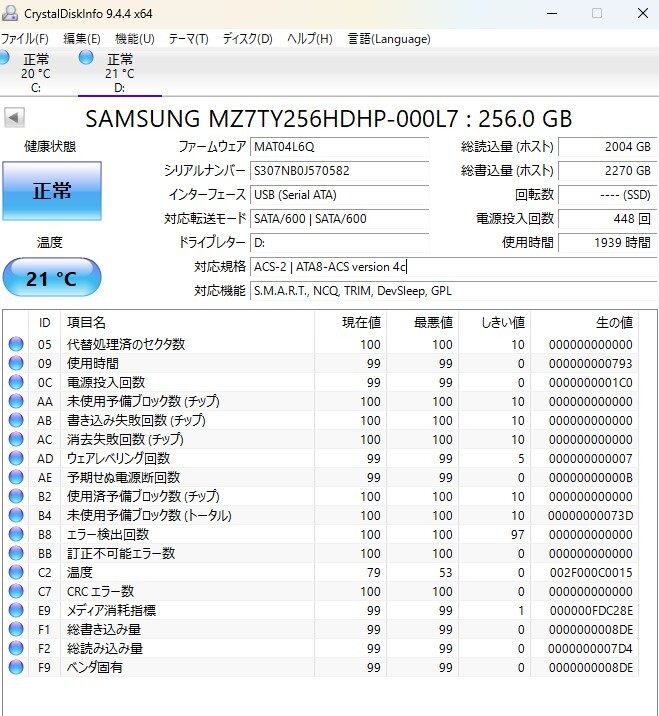Click the serial number field S307NB0J570582
Screen dimensions: 659x716
pyautogui.click(x=339, y=171)
